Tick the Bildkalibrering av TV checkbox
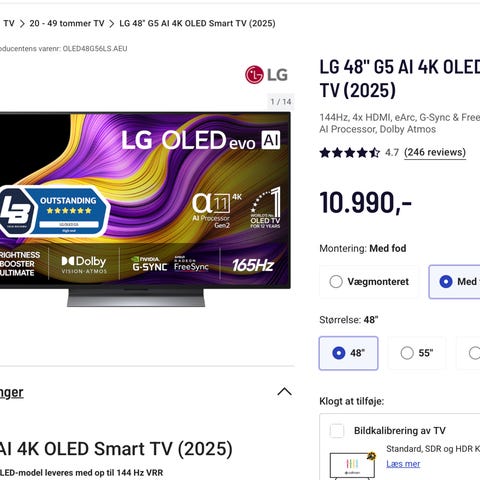 click(x=337, y=430)
